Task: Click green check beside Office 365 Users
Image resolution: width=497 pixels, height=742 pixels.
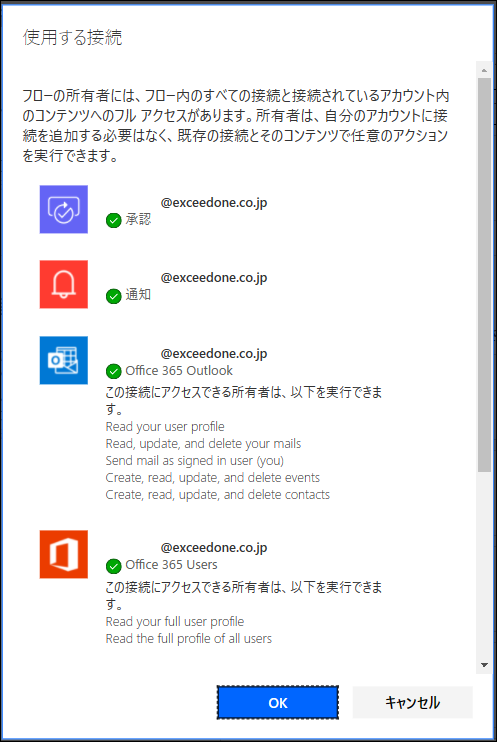Action: pyautogui.click(x=114, y=565)
